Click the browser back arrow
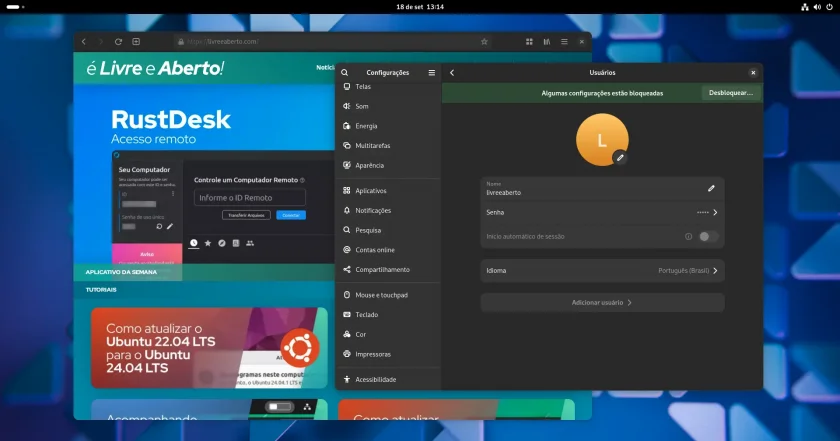Image resolution: width=840 pixels, height=441 pixels. click(84, 41)
